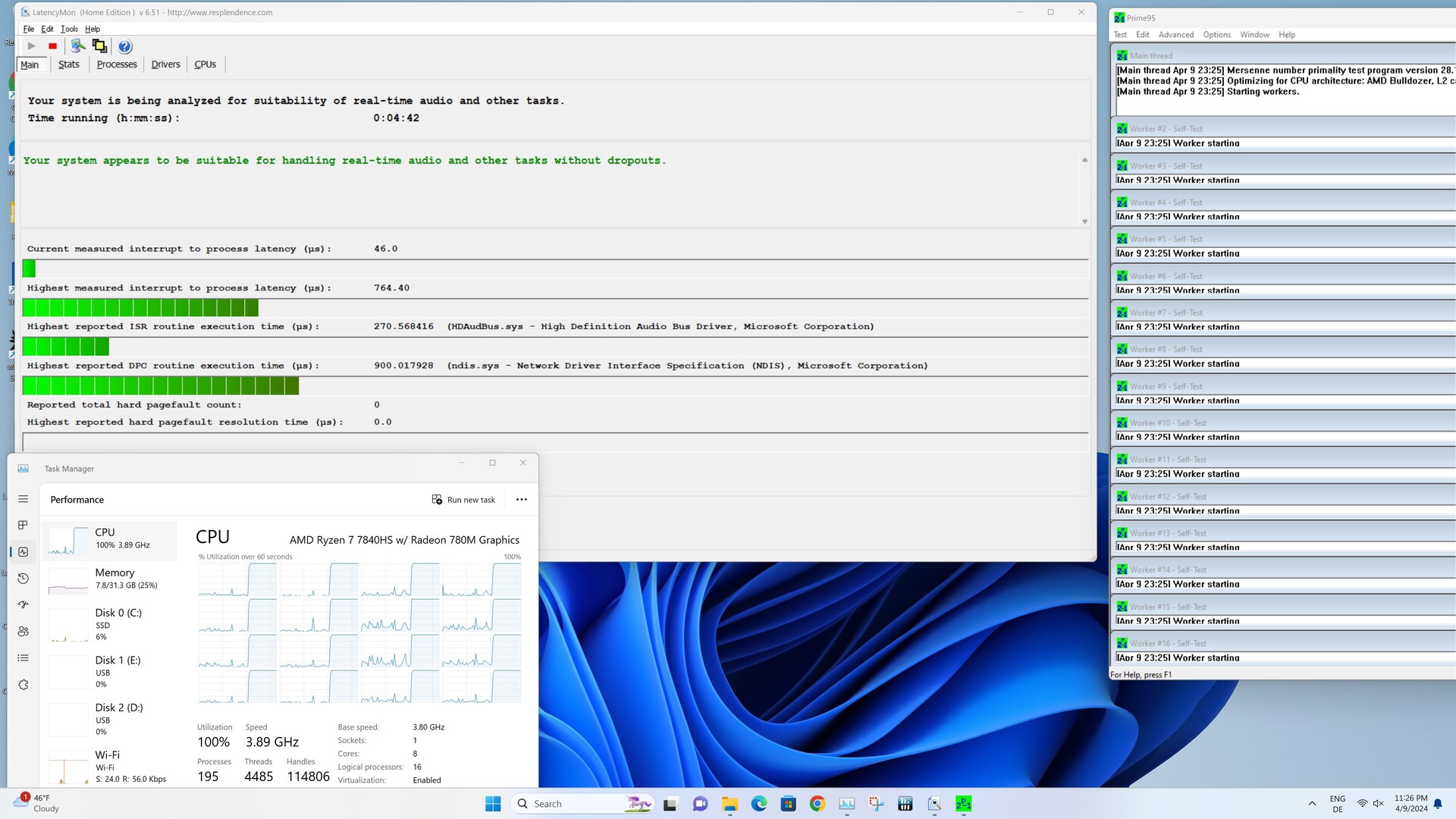Open the Window menu in Prime95

point(1255,35)
